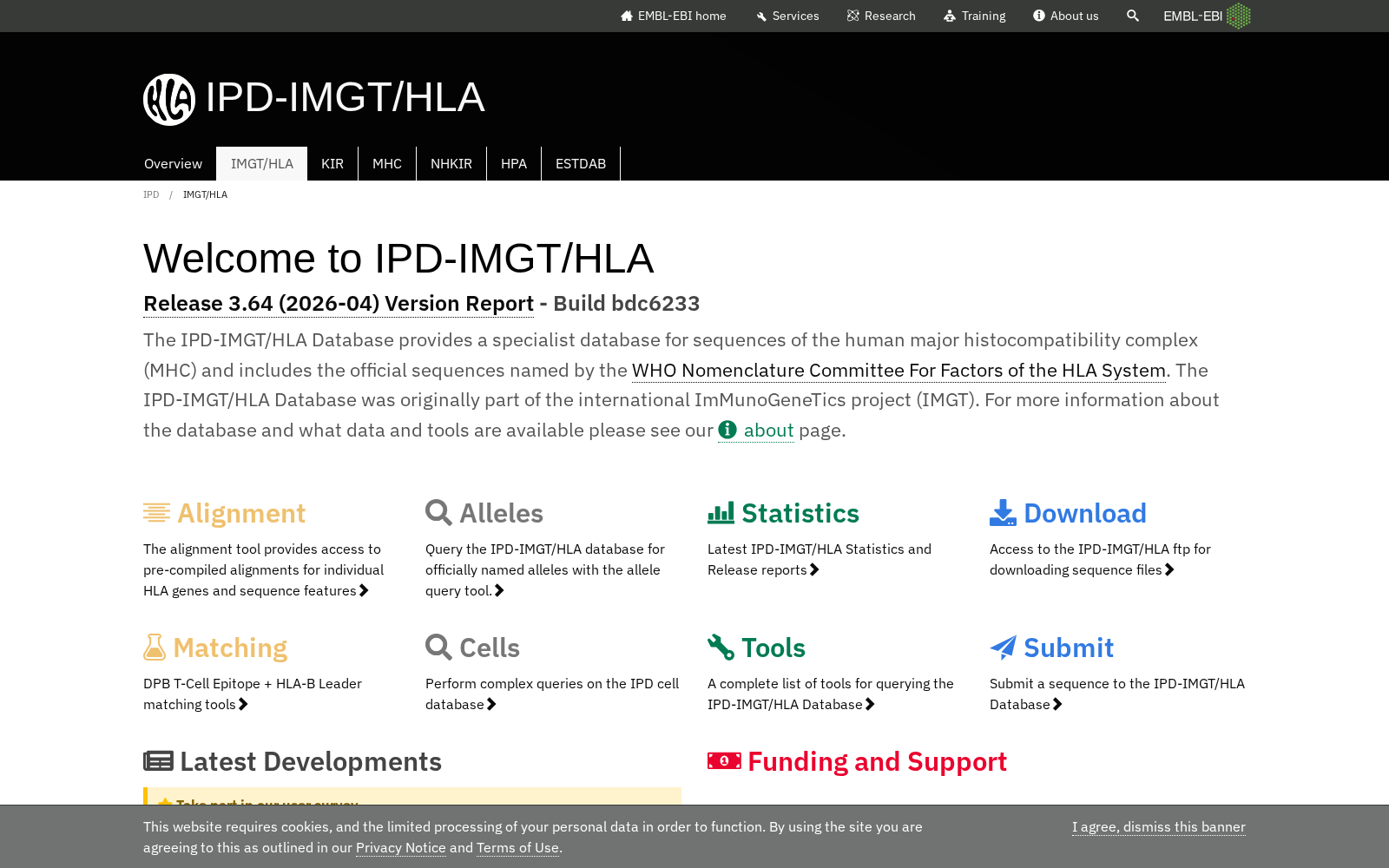Screen dimensions: 1389x868
Task: Click the IPD HLA circular logo
Action: [169, 99]
